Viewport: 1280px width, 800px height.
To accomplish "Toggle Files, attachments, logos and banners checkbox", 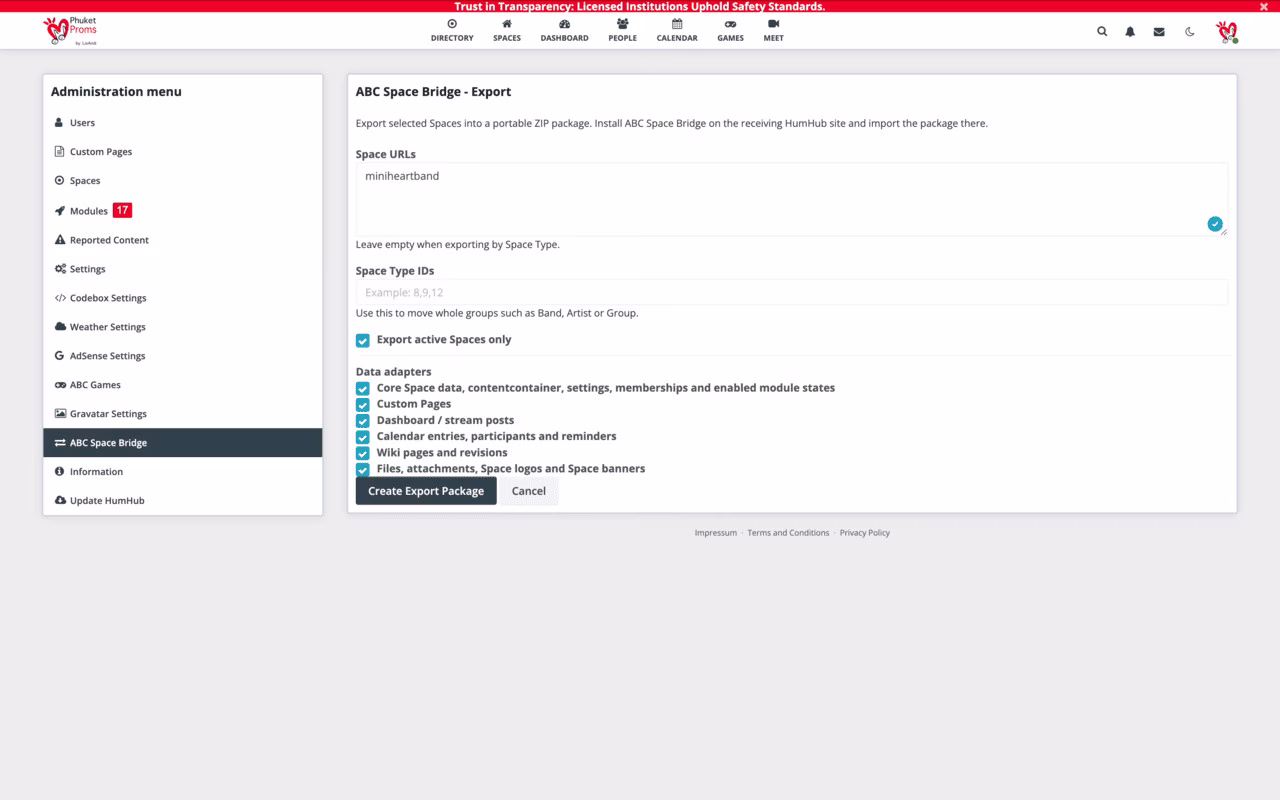I will click(363, 469).
